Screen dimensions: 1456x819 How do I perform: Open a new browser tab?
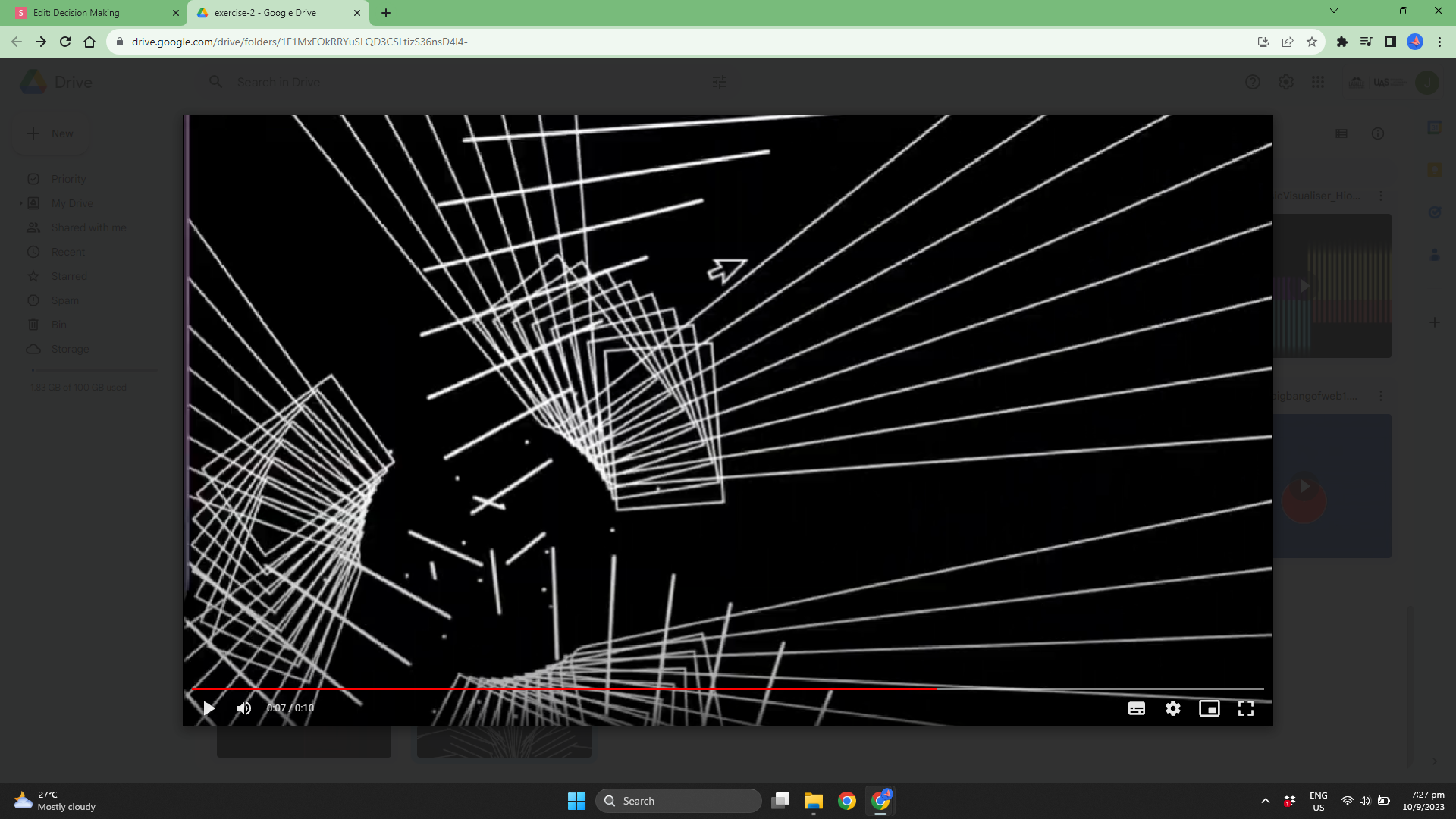[386, 13]
